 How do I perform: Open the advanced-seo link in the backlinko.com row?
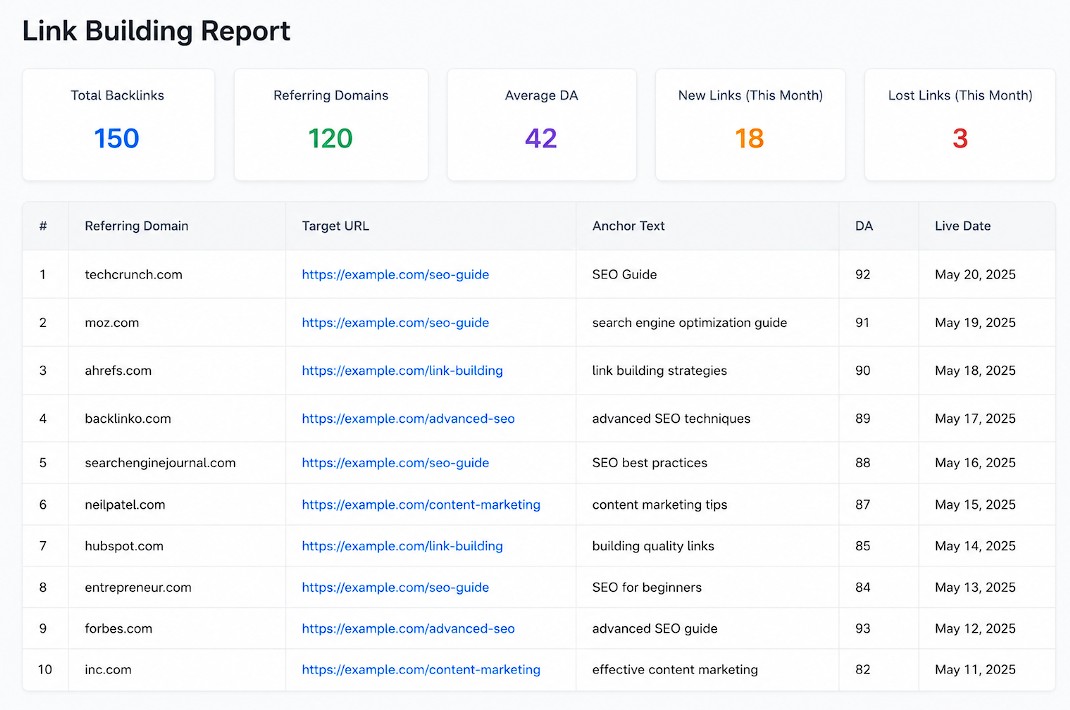(408, 418)
